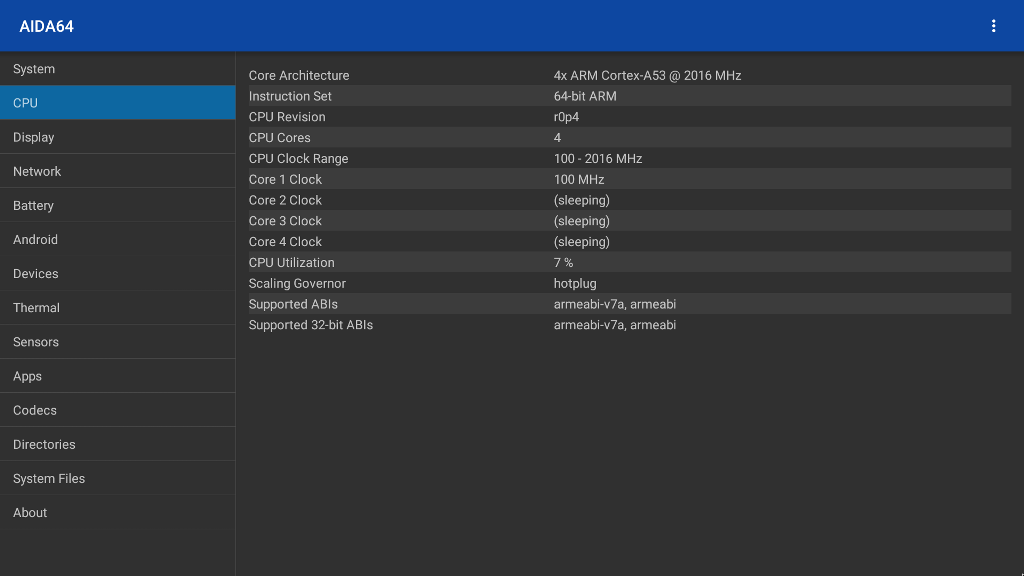Open the System Files section
This screenshot has height=576, width=1024.
[x=118, y=478]
